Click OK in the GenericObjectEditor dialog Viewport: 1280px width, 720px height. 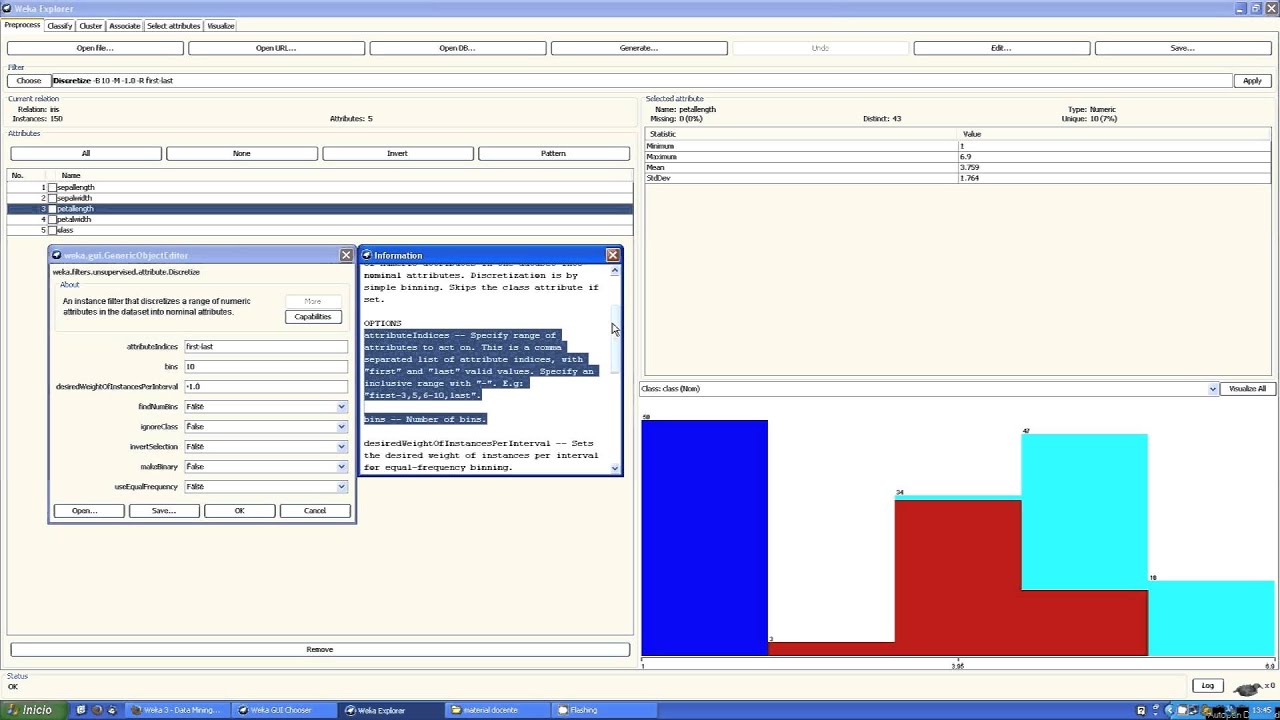point(239,511)
